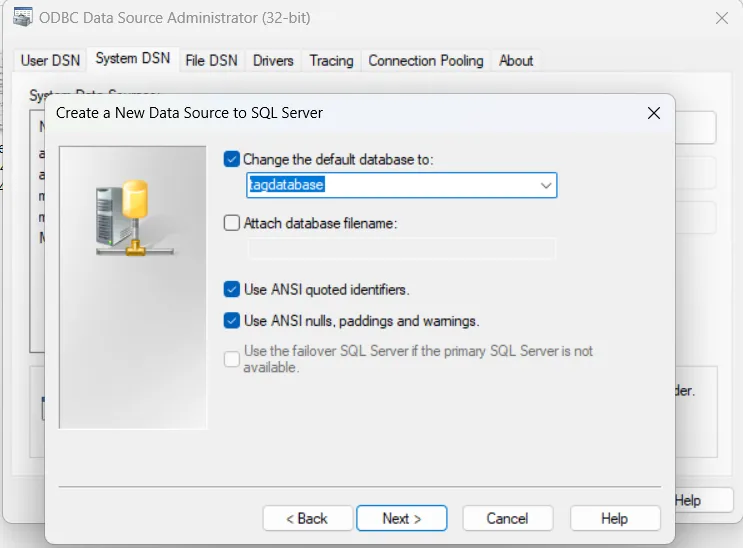Go to the Drivers tab
Screen dimensions: 743x548
point(273,60)
